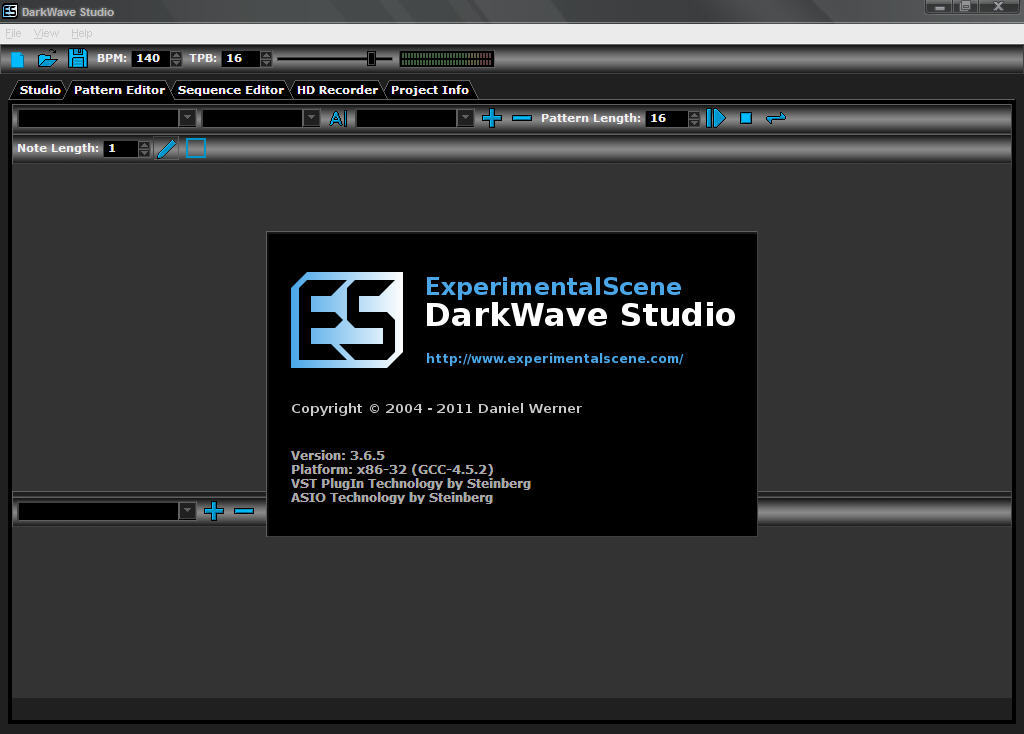
Task: Click the rename pattern icon
Action: [338, 118]
